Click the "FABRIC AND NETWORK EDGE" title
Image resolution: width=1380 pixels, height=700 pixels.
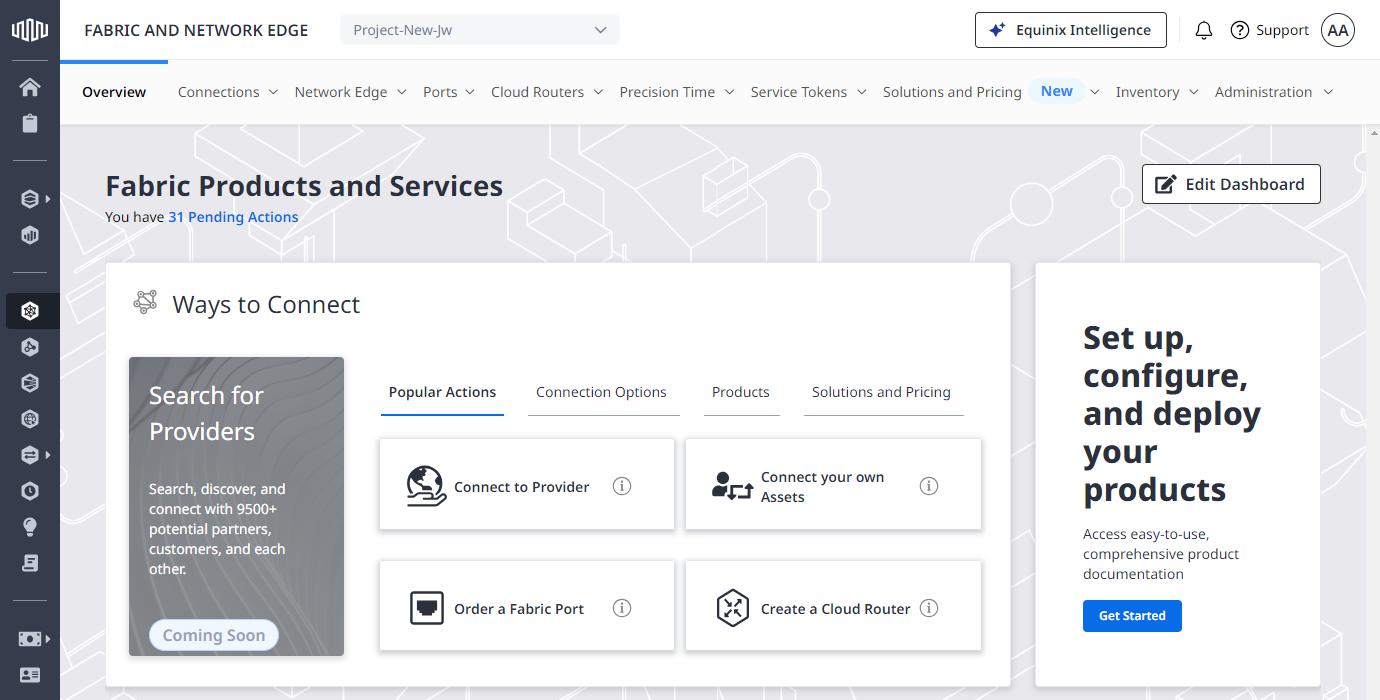(x=196, y=30)
